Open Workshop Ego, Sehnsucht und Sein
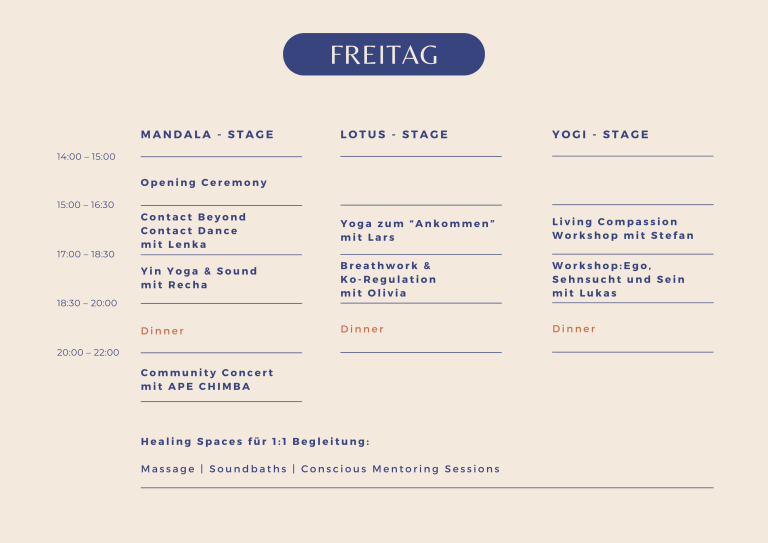This screenshot has height=543, width=768. point(619,280)
